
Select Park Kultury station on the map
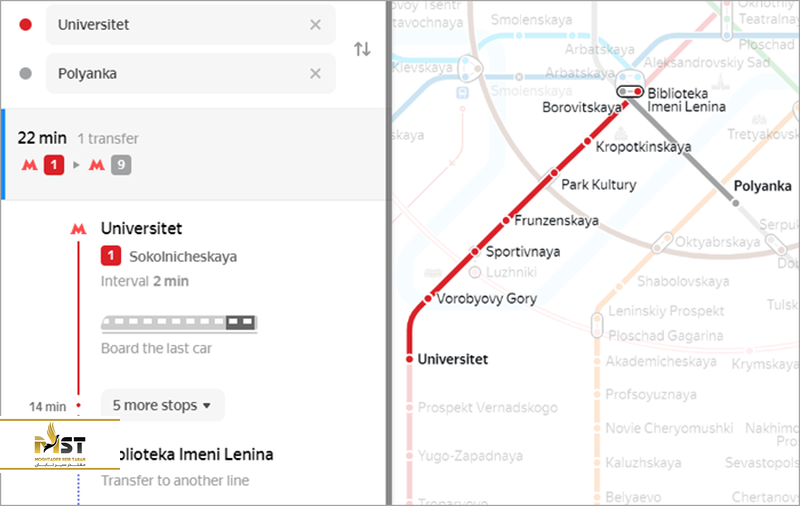pos(598,185)
